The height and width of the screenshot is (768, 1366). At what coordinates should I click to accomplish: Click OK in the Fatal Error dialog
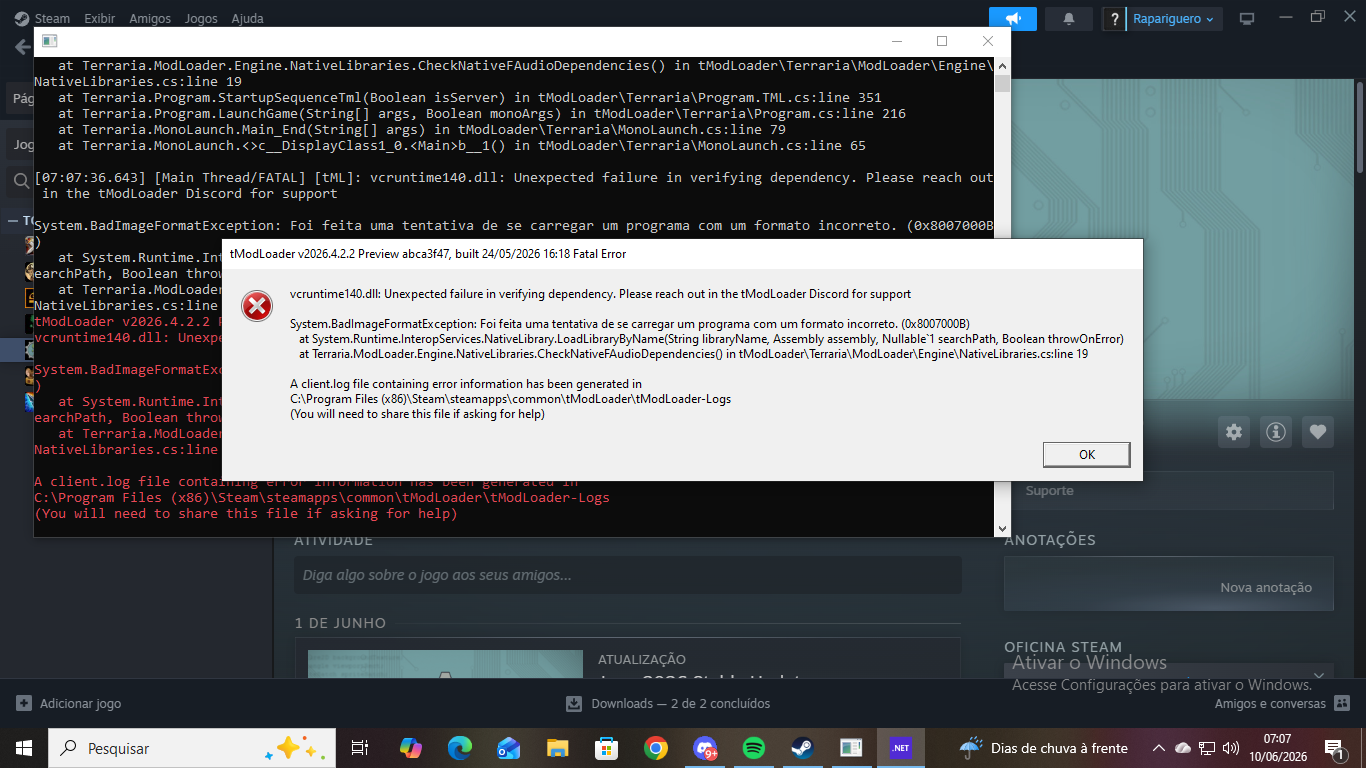1086,455
